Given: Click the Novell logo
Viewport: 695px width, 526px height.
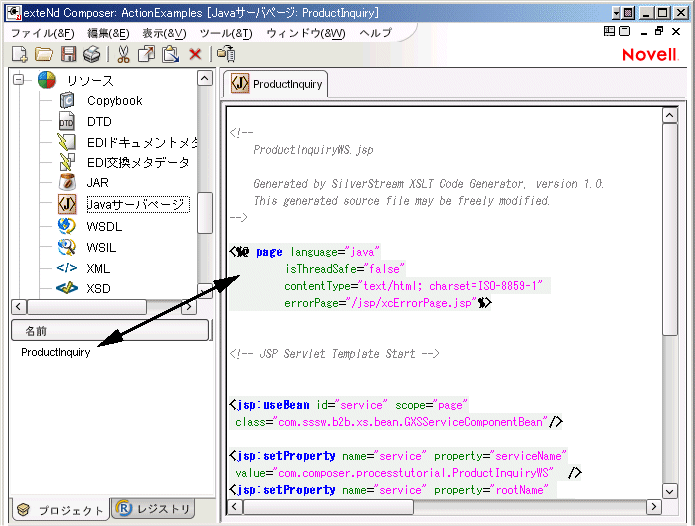Looking at the screenshot, I should [x=650, y=55].
